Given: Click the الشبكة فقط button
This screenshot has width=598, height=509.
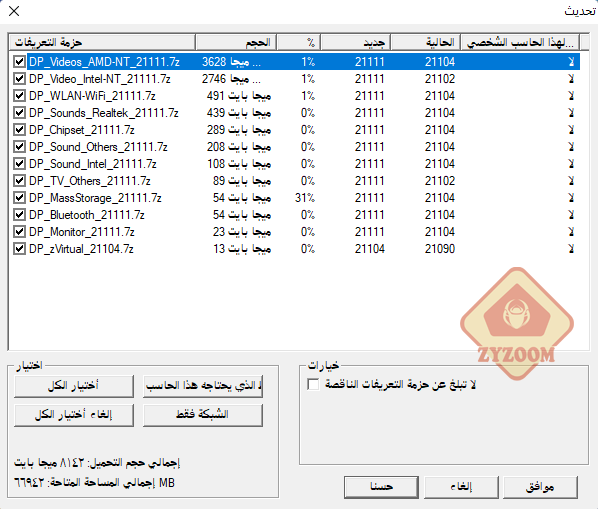Looking at the screenshot, I should (x=203, y=414).
